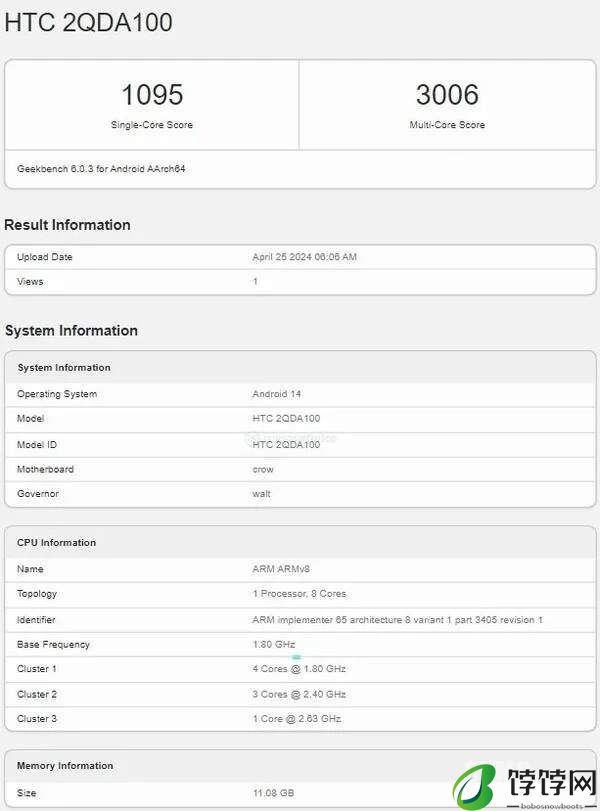
Task: Click the CPU Name label
Action: (x=30, y=569)
